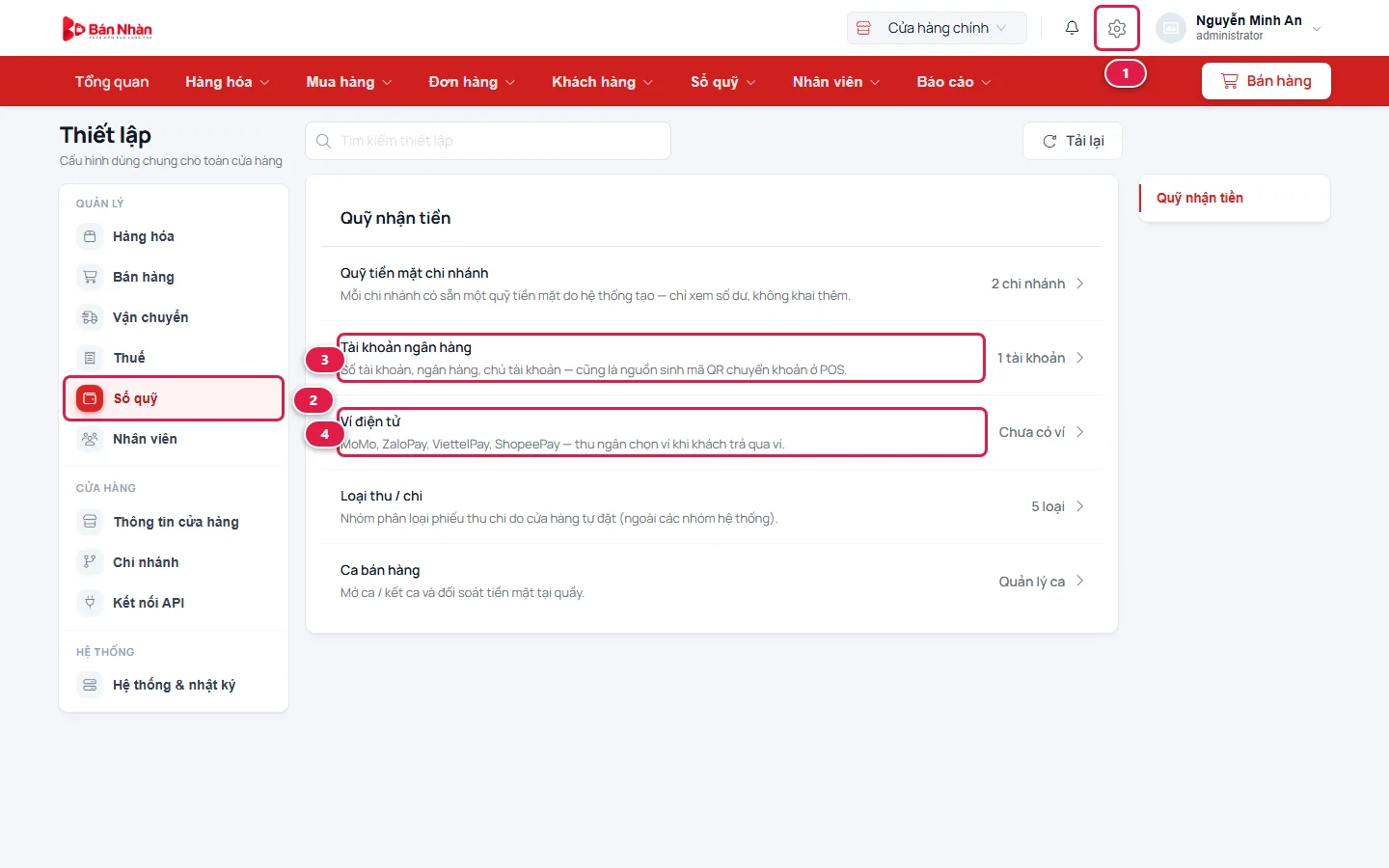Click the user avatar image
This screenshot has width=1389, height=868.
coord(1170,28)
